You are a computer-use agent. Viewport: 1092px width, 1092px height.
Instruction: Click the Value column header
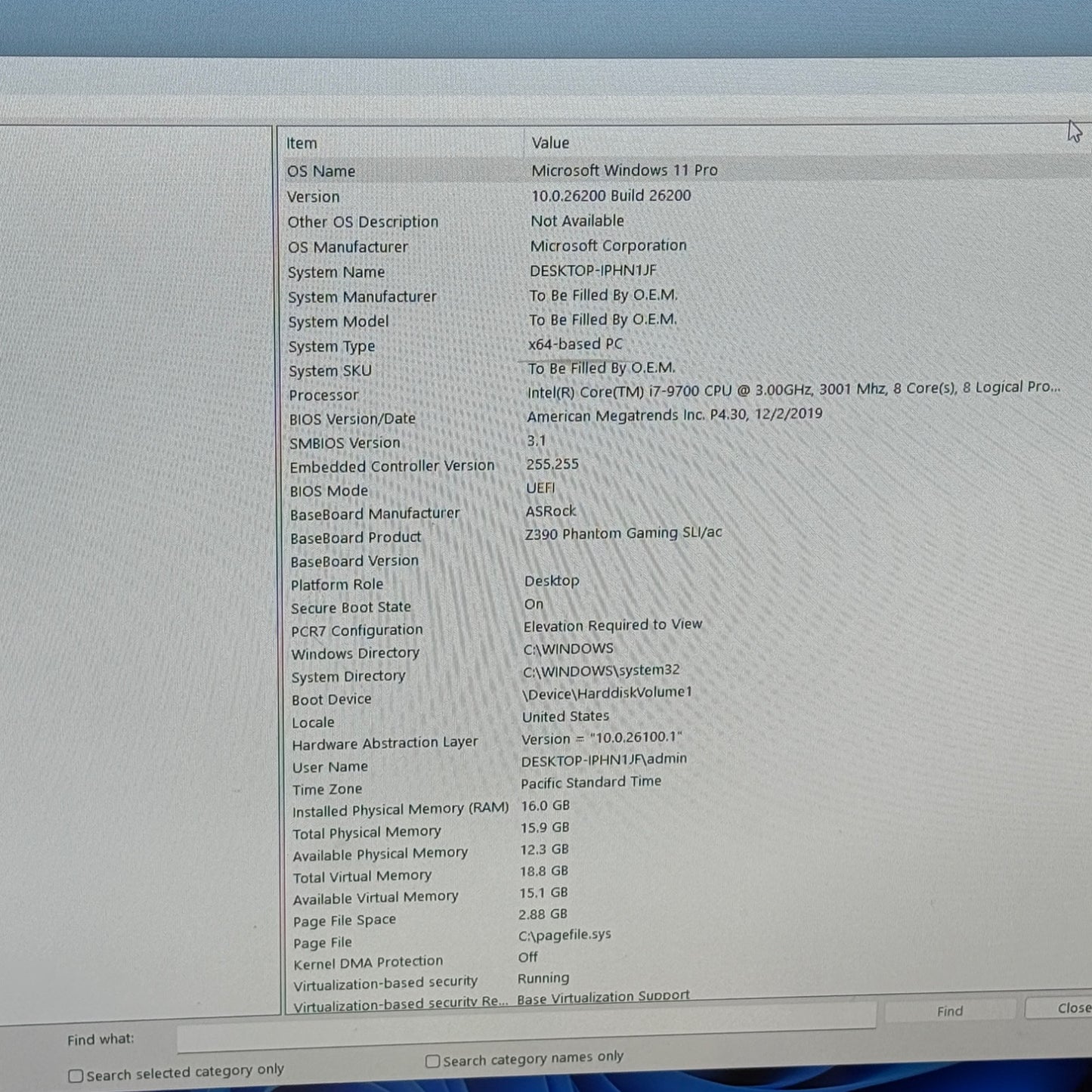coord(550,143)
